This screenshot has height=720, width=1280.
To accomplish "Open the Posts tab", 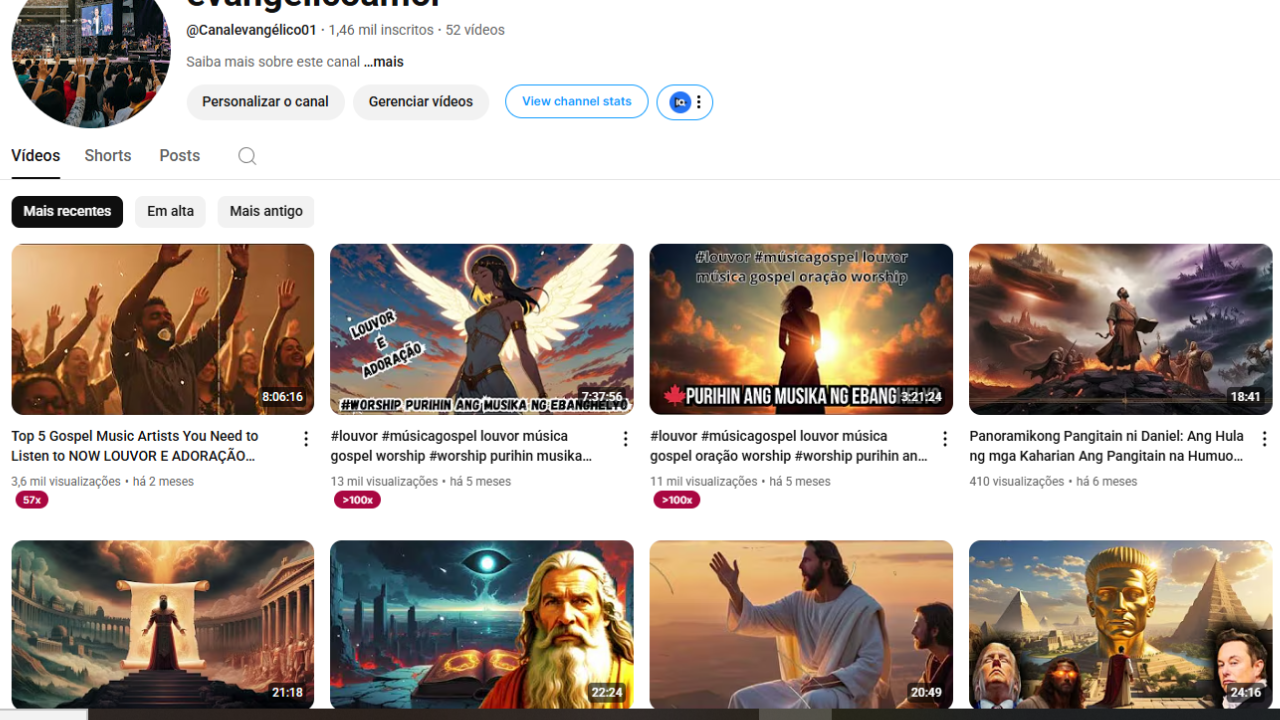I will [180, 156].
